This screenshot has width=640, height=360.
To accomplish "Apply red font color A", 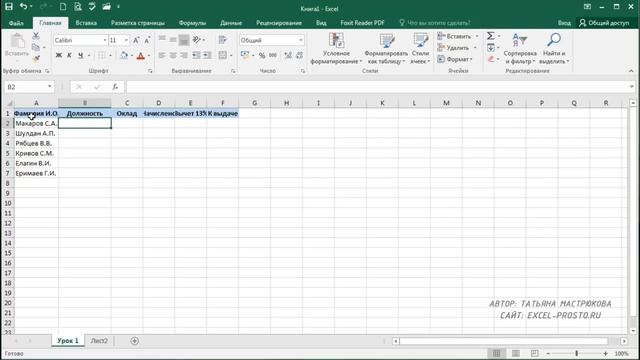I will (141, 56).
